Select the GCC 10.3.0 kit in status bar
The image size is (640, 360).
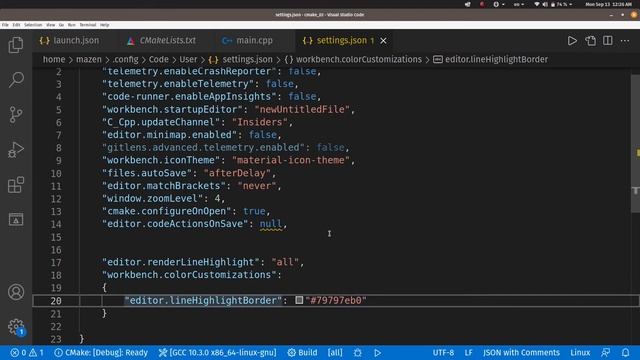click(218, 353)
